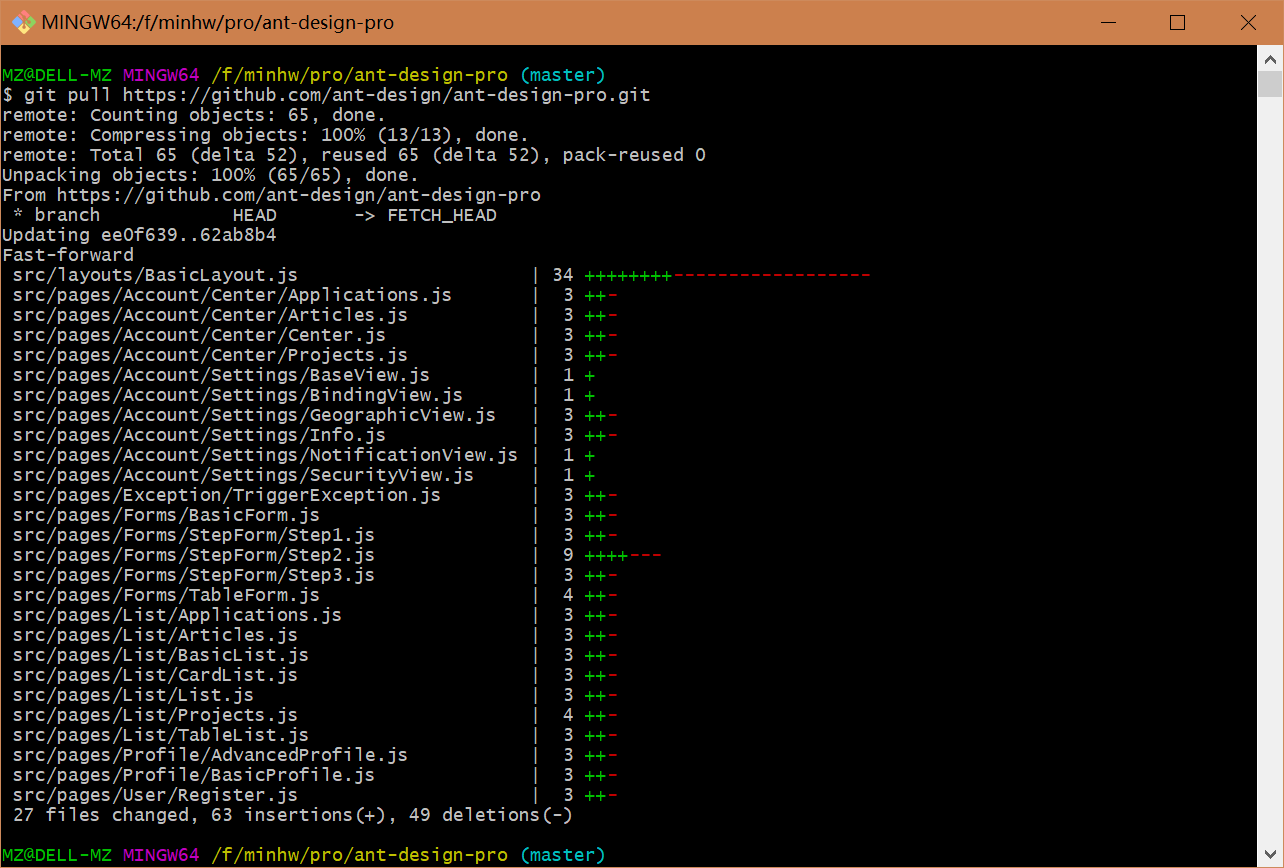Click the 'From https://github.com/ant-design/ant-design-pro' line
Viewport: 1284px width, 868px height.
pos(271,195)
